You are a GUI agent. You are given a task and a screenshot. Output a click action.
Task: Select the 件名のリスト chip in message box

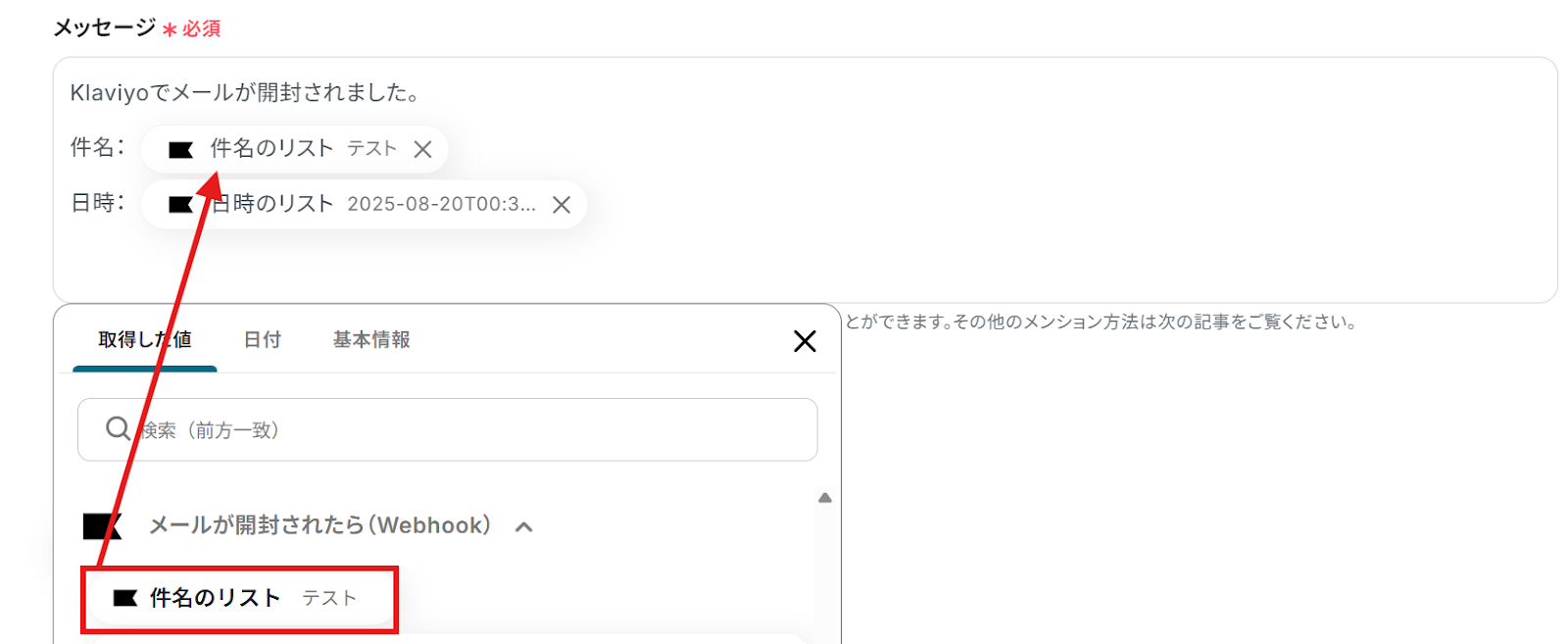pos(272,149)
